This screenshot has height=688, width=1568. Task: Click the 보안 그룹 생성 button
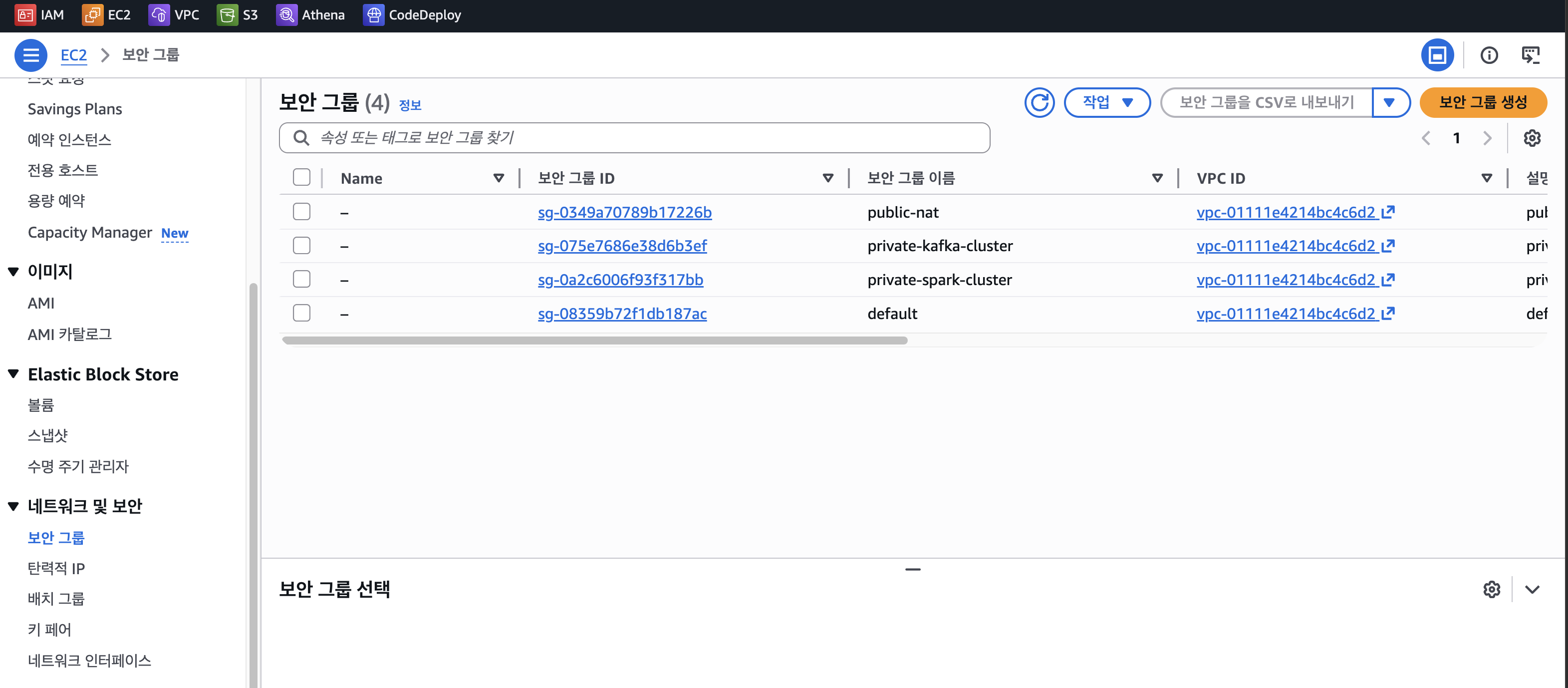point(1482,102)
